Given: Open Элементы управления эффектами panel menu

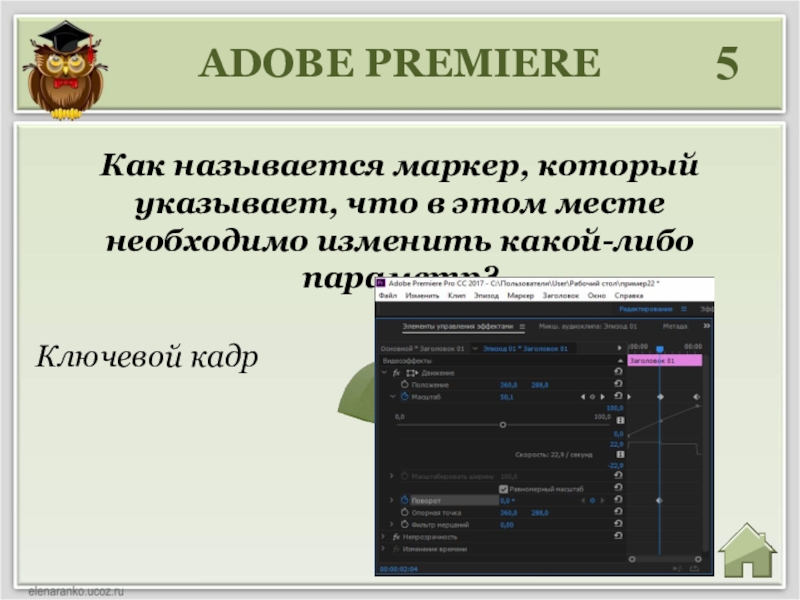Looking at the screenshot, I should pos(522,327).
